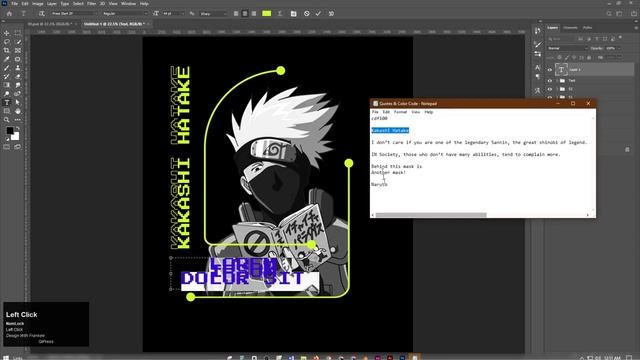This screenshot has width=640, height=360.
Task: Open Photoshop Window menu
Action: click(128, 4)
